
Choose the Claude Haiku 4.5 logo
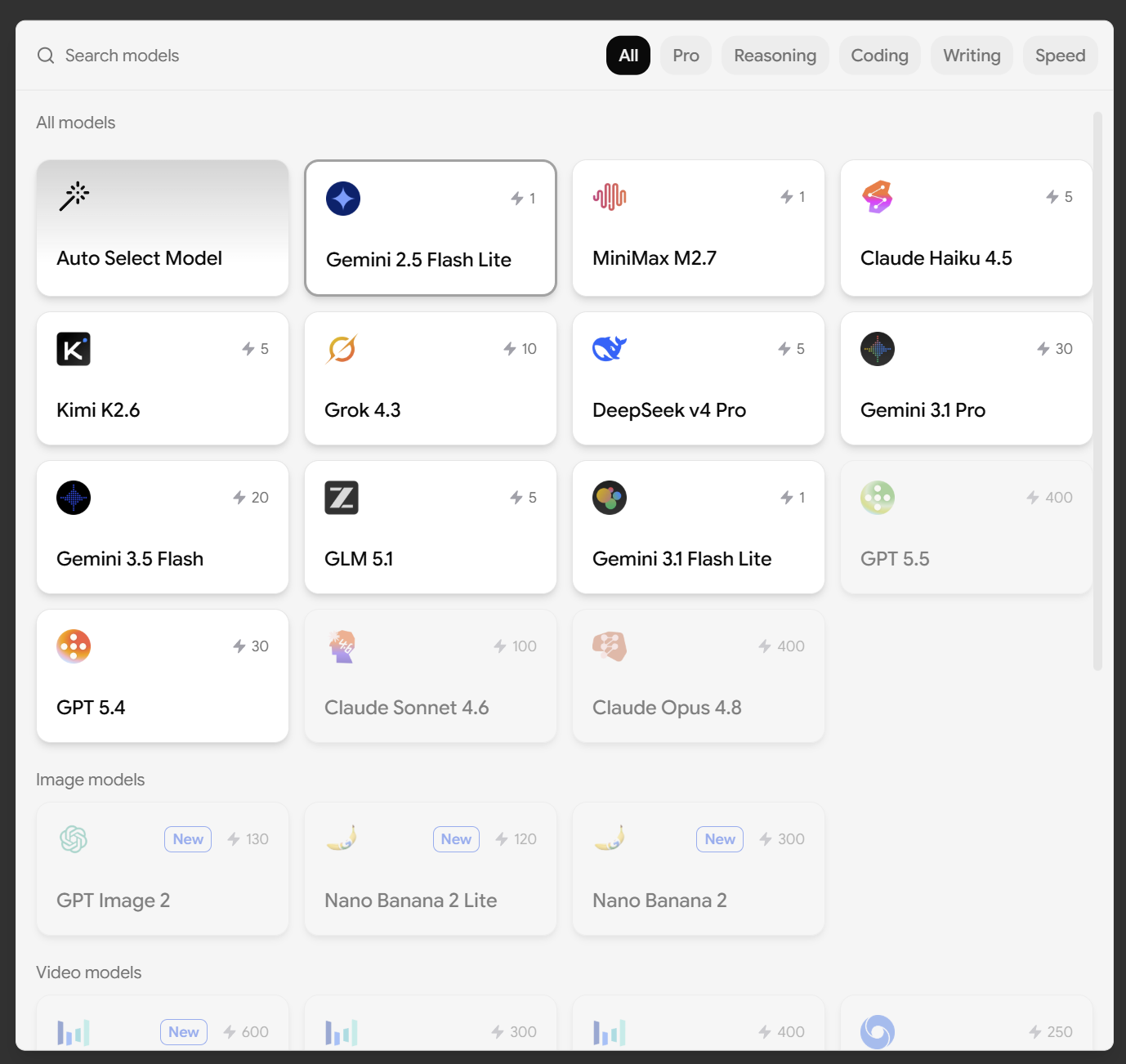click(878, 197)
